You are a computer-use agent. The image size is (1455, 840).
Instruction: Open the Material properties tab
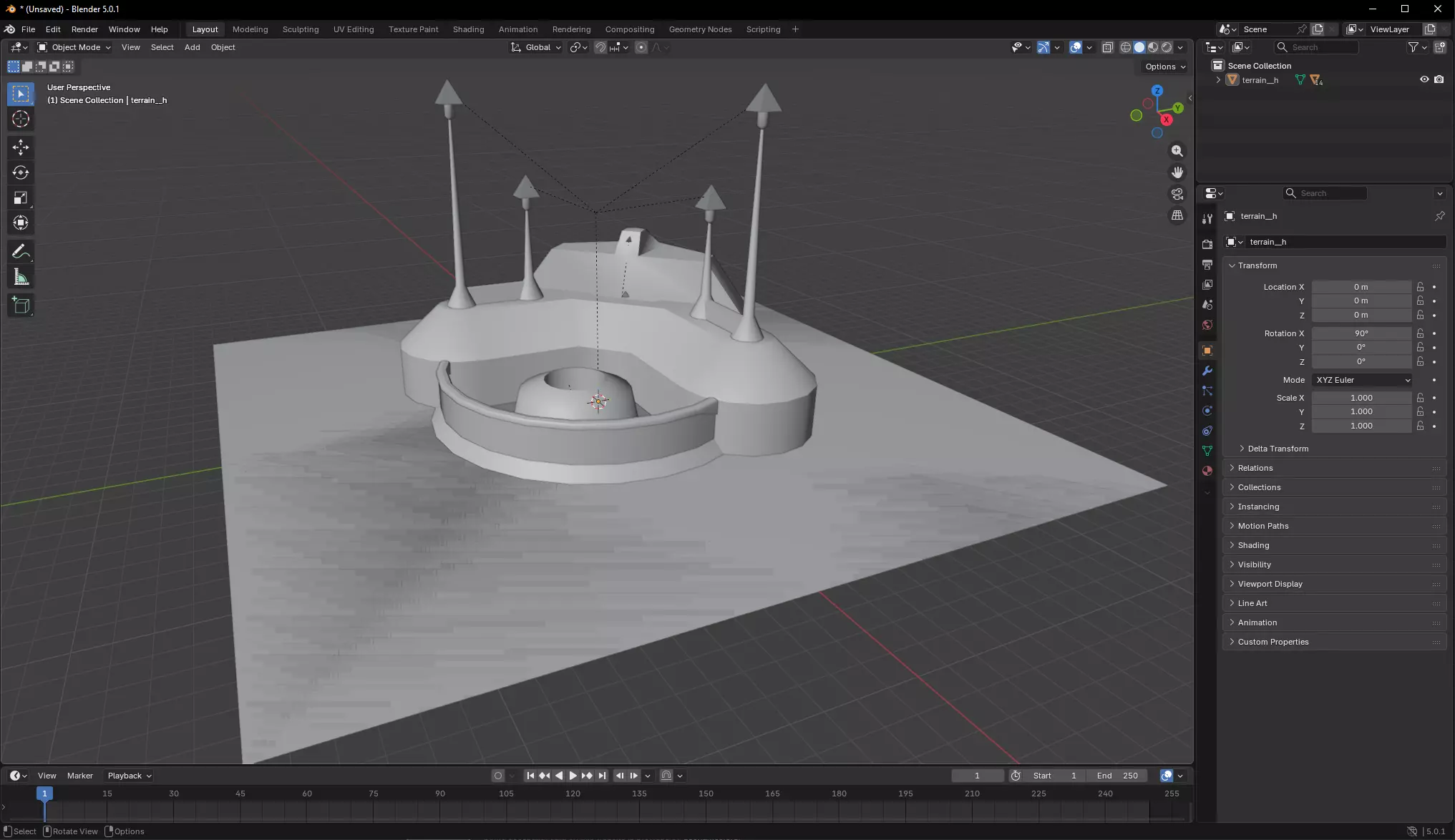[1207, 471]
